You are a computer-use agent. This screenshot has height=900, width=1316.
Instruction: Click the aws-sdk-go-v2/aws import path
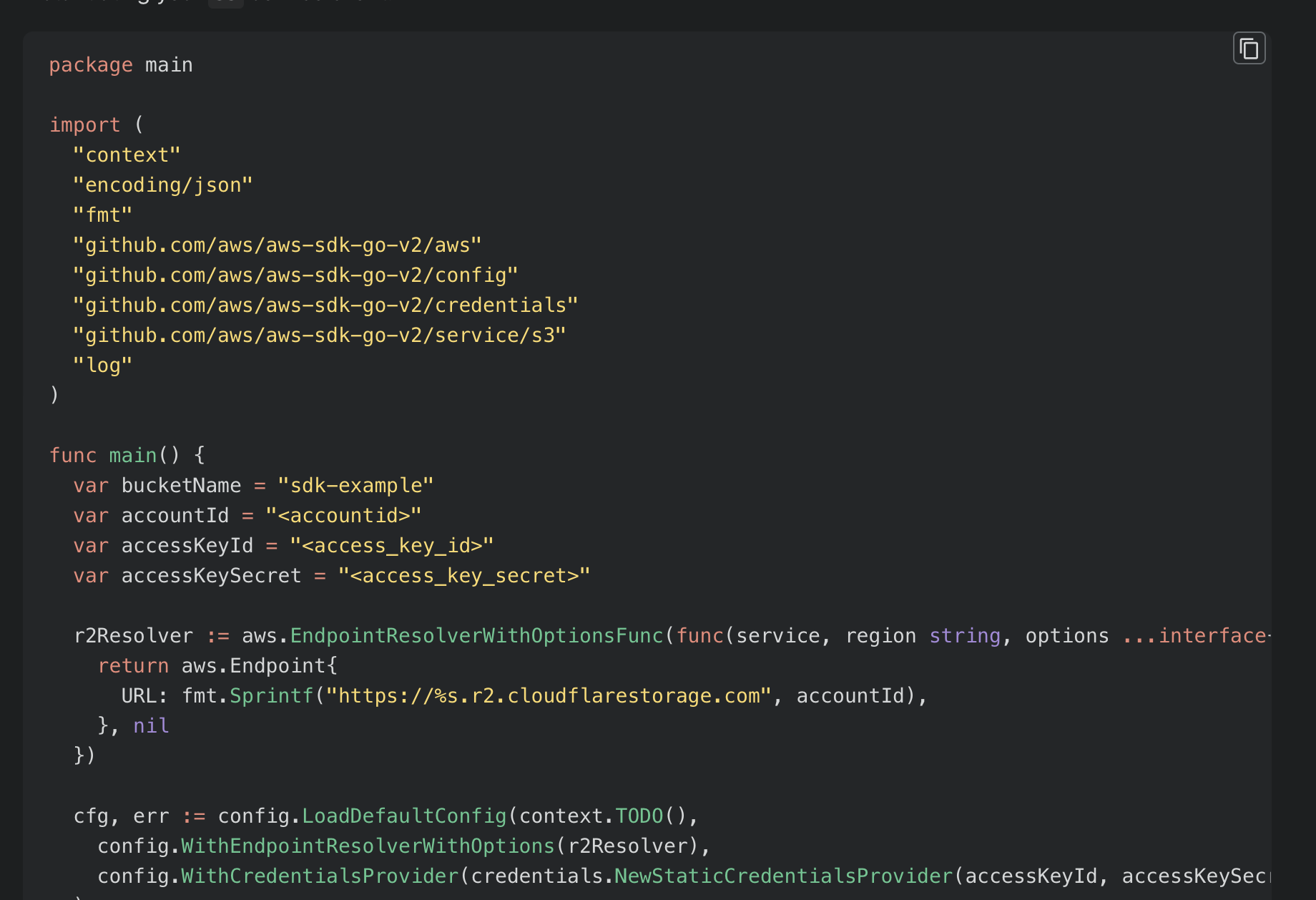tap(278, 245)
